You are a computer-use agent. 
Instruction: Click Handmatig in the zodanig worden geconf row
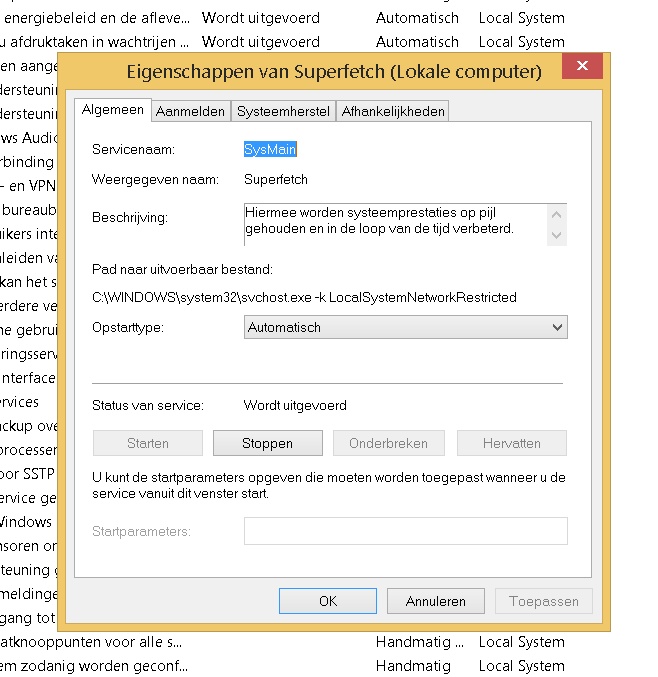(x=413, y=666)
